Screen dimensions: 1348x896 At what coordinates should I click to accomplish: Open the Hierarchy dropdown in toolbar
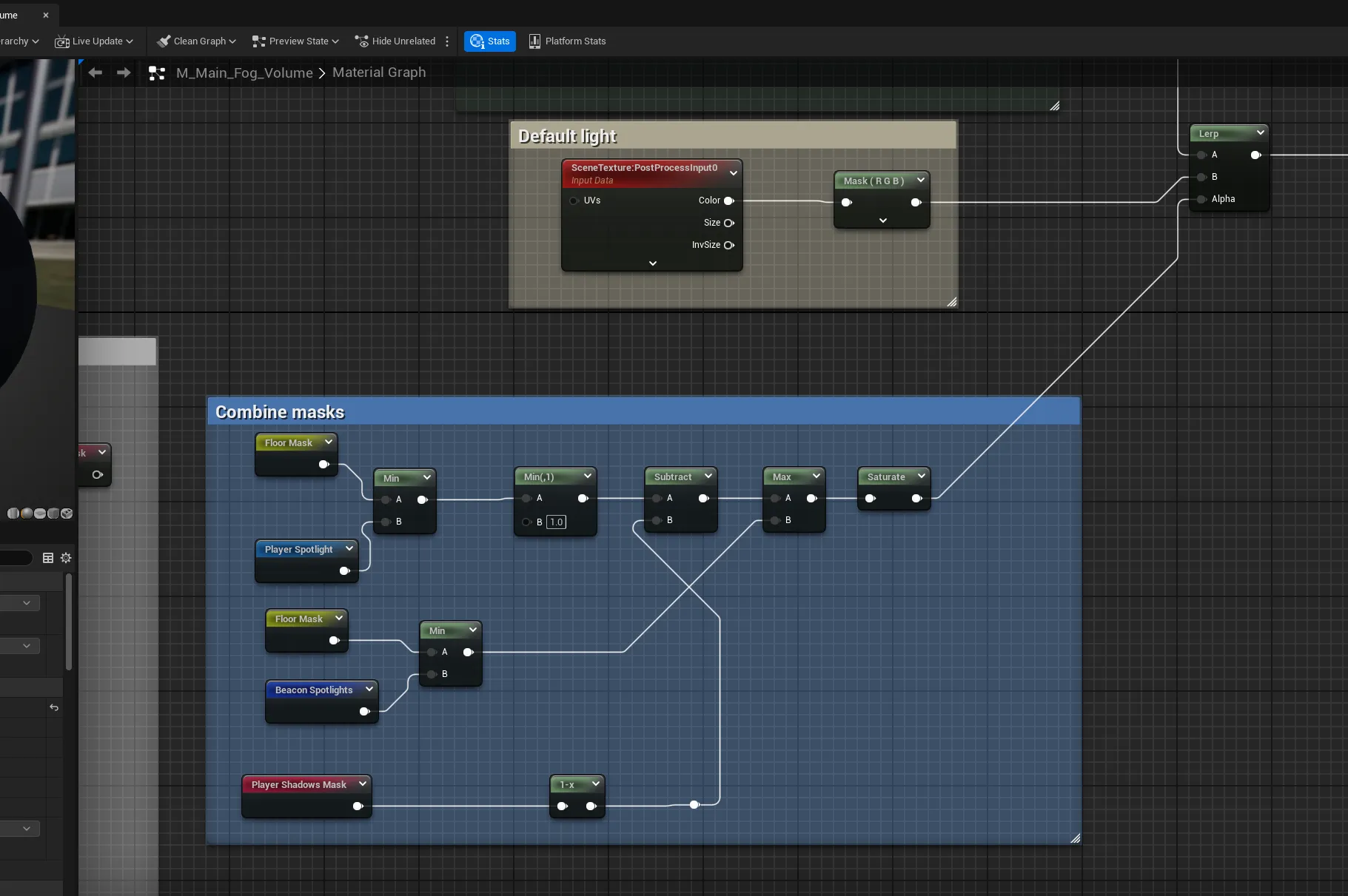coord(19,41)
